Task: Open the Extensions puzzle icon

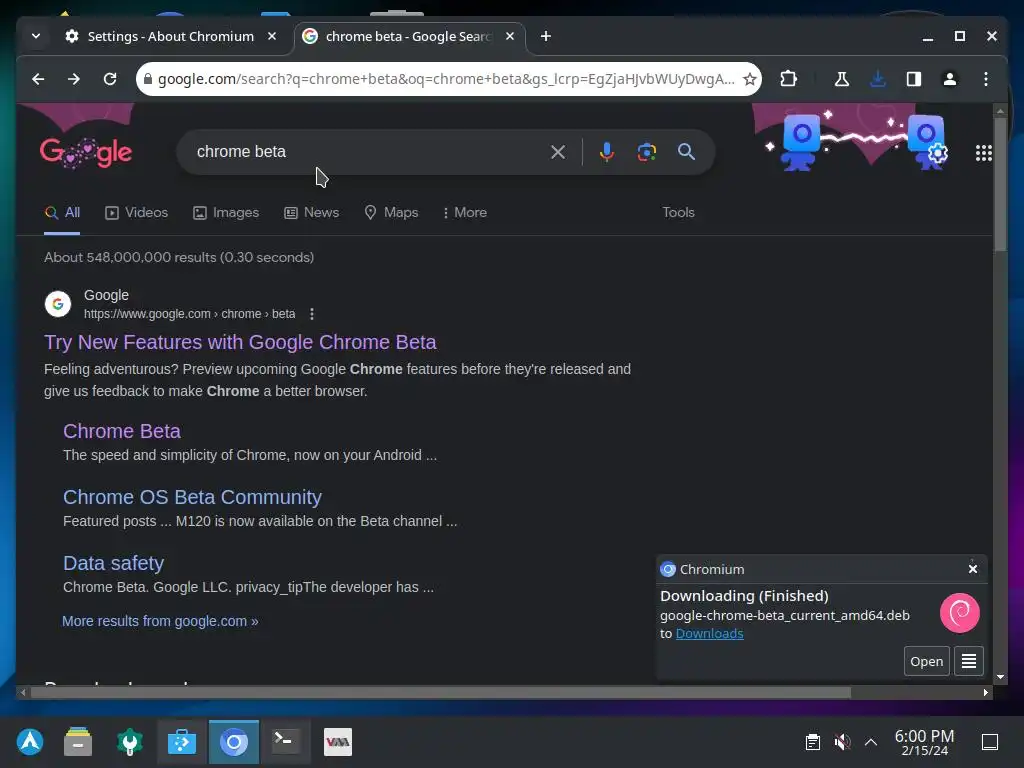Action: click(x=788, y=79)
